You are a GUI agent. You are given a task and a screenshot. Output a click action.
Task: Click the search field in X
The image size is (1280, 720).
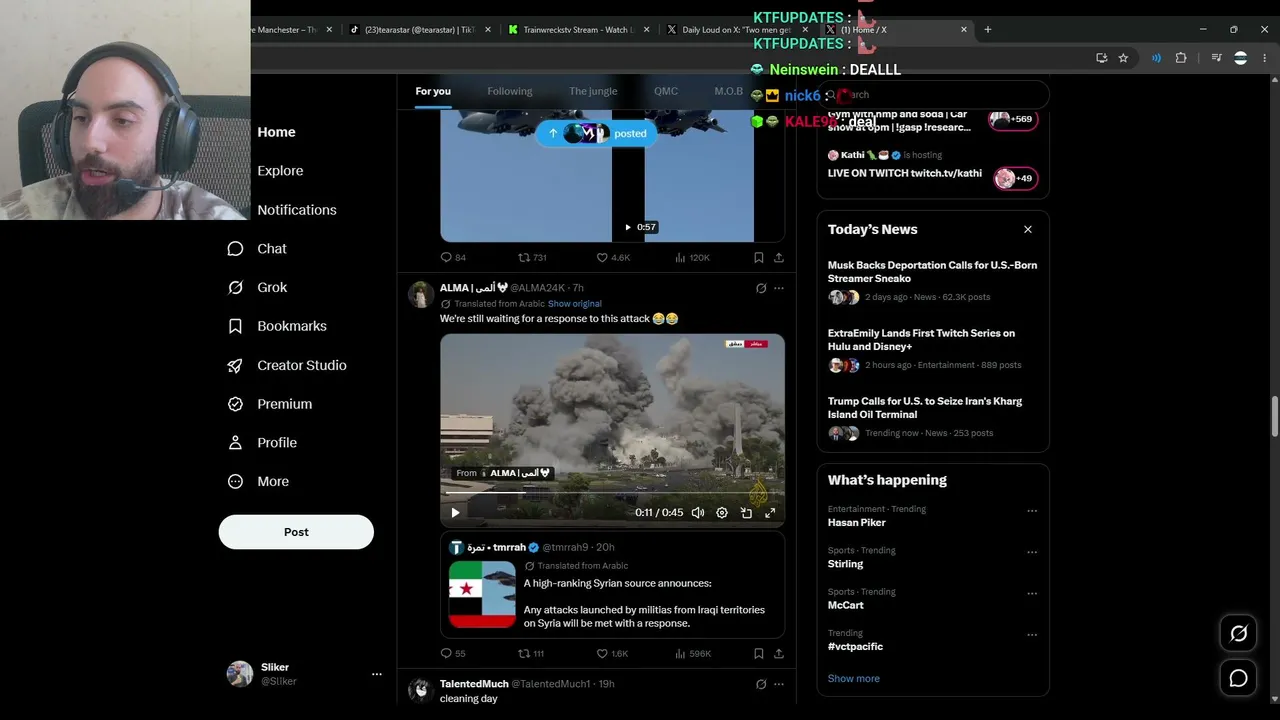pos(933,95)
